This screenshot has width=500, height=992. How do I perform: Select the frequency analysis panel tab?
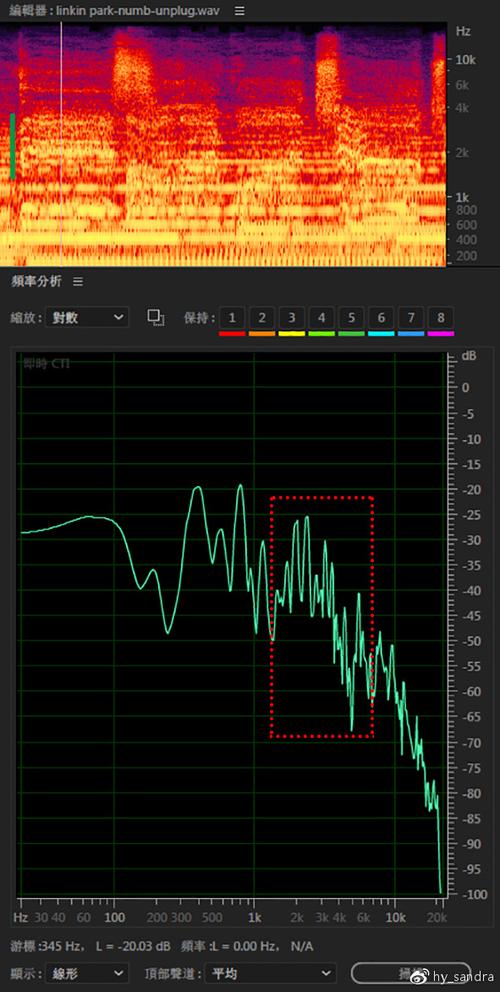coord(35,282)
